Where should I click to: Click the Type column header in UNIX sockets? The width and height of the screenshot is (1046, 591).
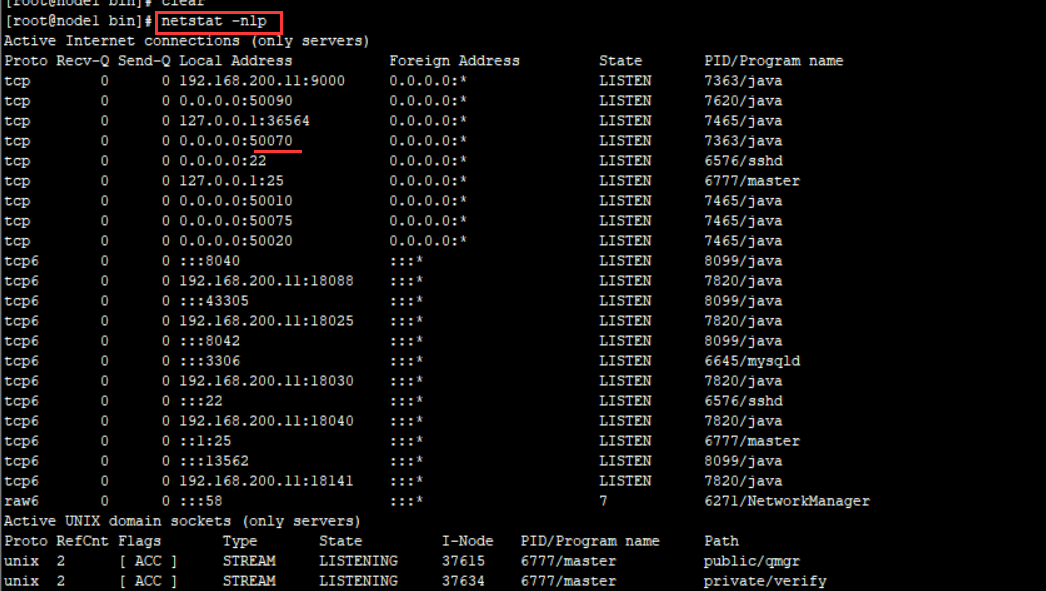click(240, 541)
